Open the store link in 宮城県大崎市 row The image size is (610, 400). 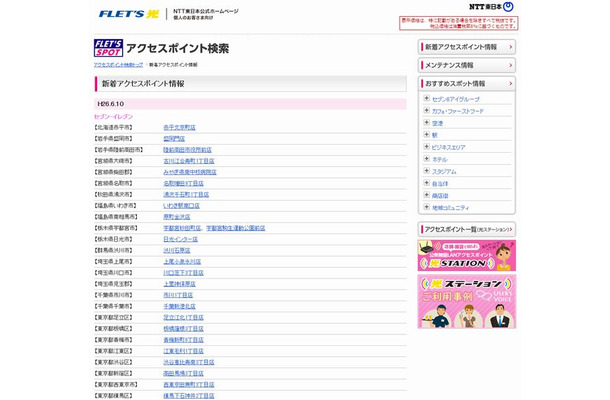(189, 161)
